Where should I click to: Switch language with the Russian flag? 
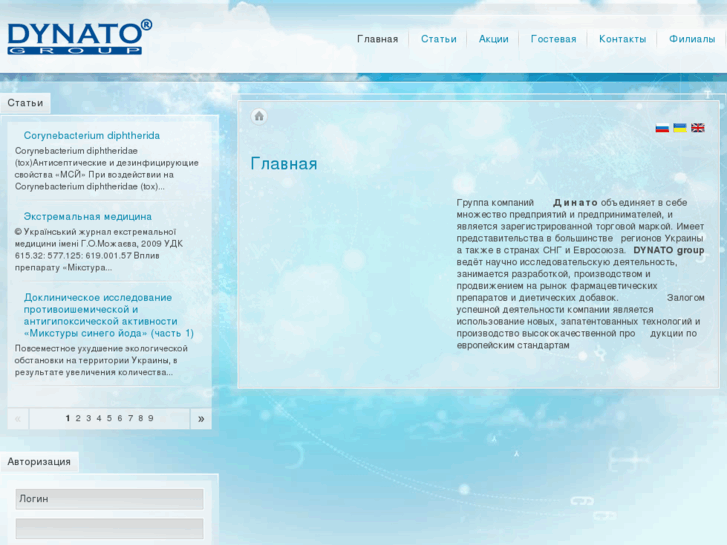pos(662,128)
